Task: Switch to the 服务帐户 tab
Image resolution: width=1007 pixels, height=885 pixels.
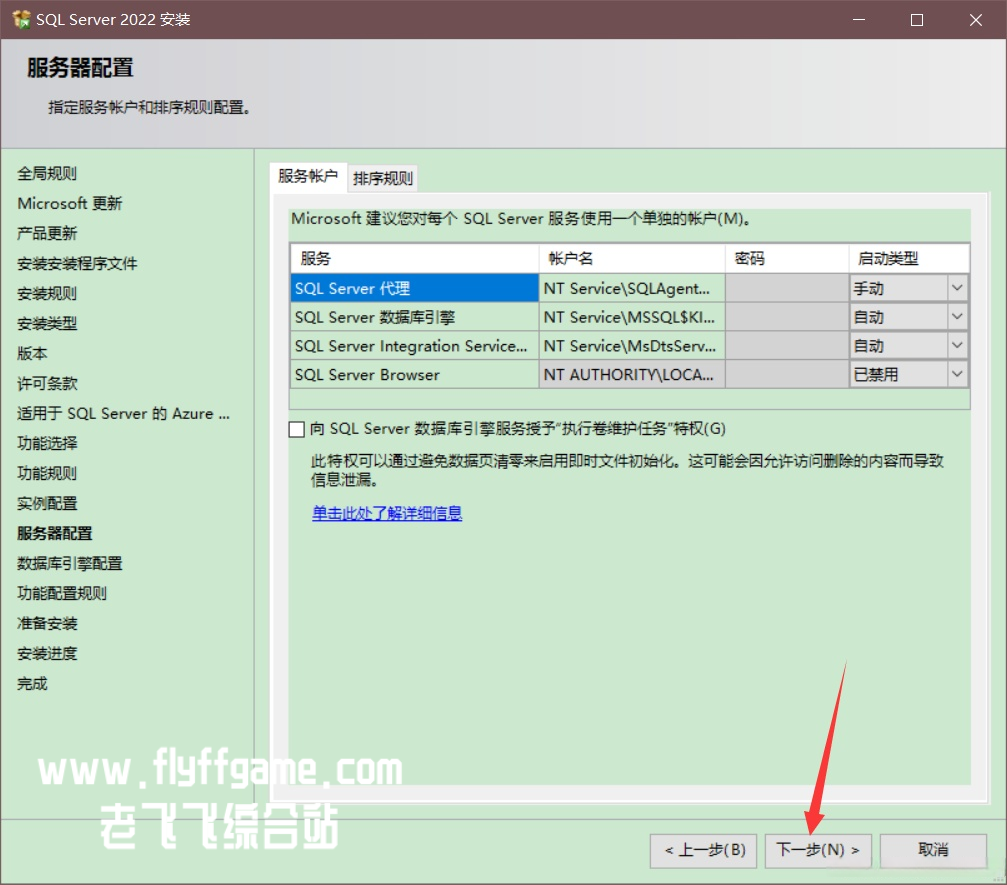Action: click(308, 176)
